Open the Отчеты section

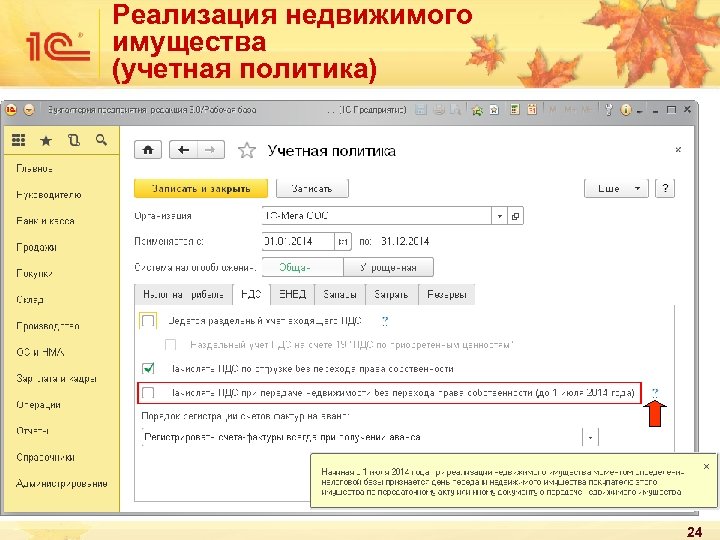click(x=33, y=431)
